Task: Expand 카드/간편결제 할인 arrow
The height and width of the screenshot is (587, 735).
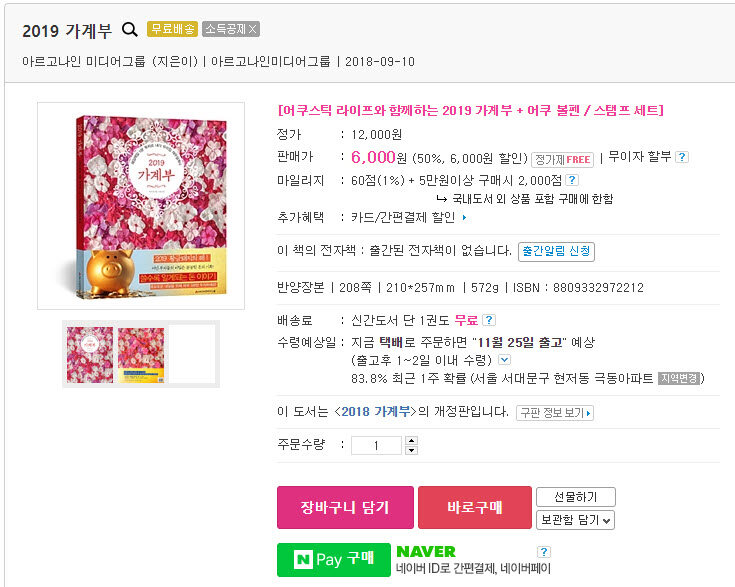Action: pyautogui.click(x=464, y=218)
